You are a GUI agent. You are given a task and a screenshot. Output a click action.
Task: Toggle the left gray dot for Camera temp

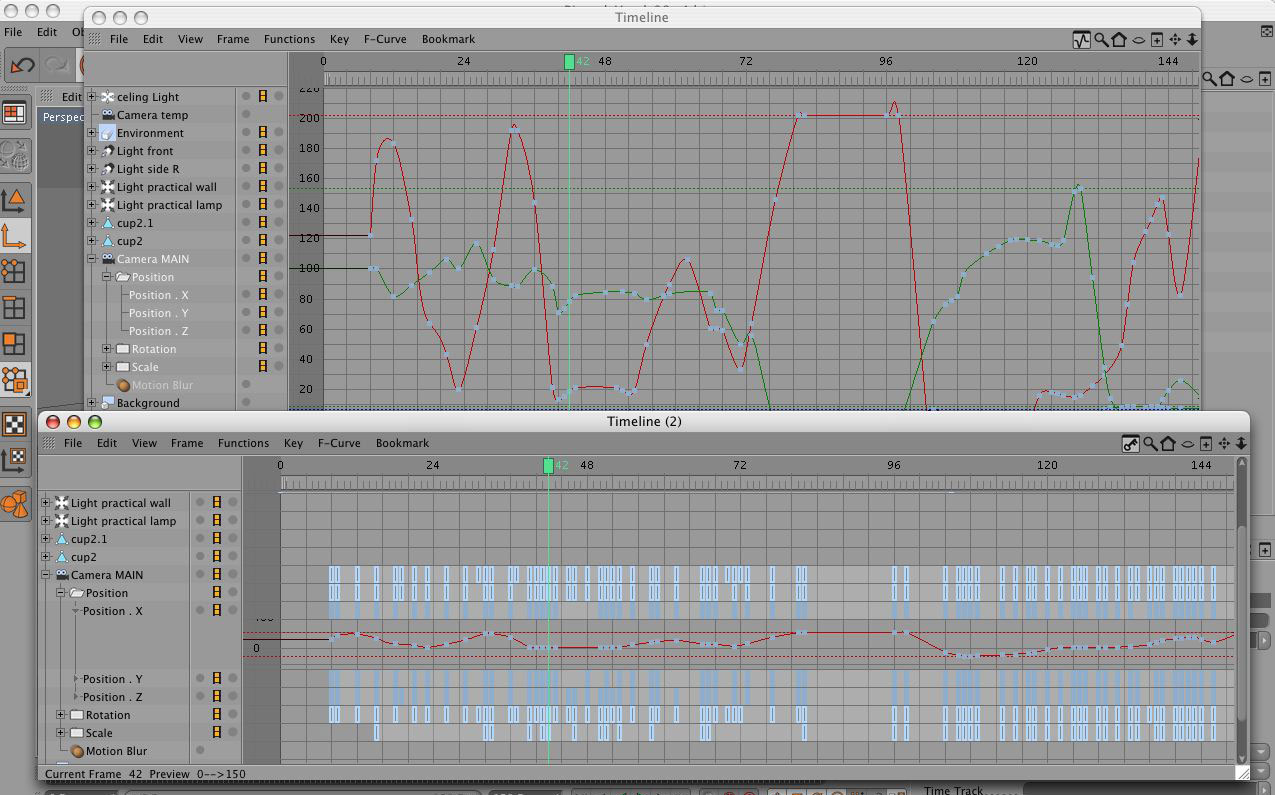246,115
